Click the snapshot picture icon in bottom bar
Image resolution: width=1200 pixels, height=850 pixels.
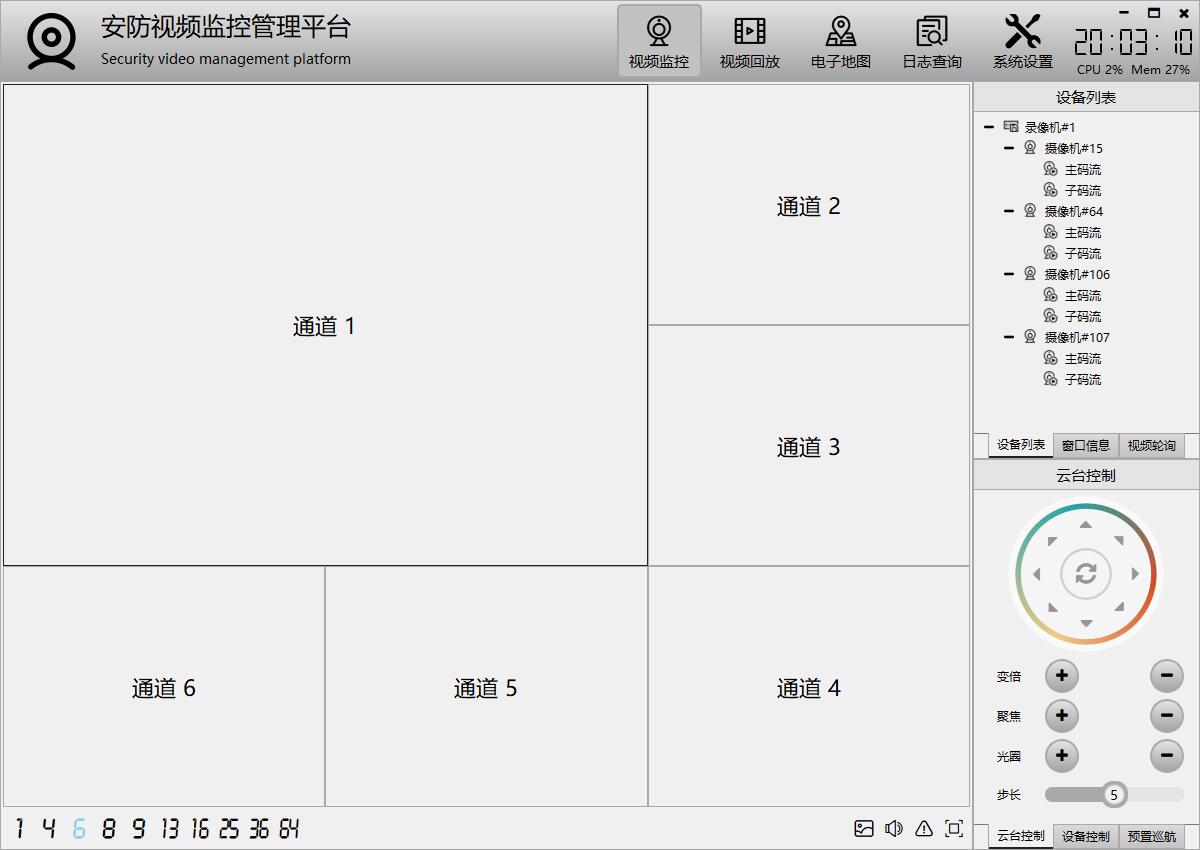click(864, 828)
